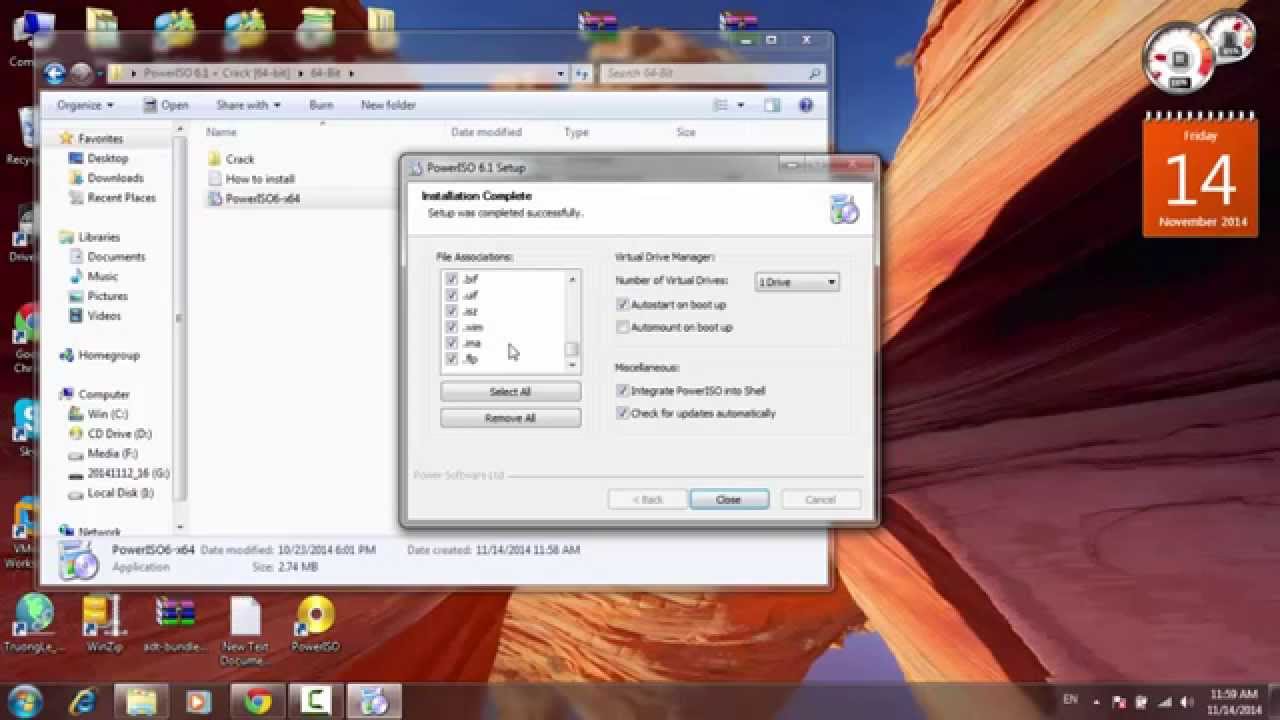The height and width of the screenshot is (720, 1280).
Task: Uncheck the .ima file association
Action: [452, 343]
